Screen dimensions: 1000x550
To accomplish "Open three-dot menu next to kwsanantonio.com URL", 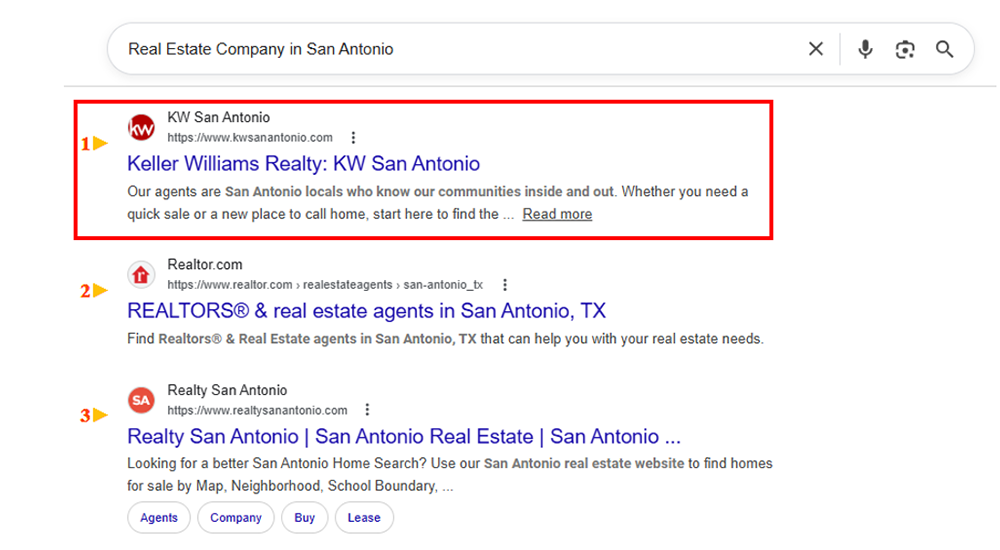I will [353, 138].
